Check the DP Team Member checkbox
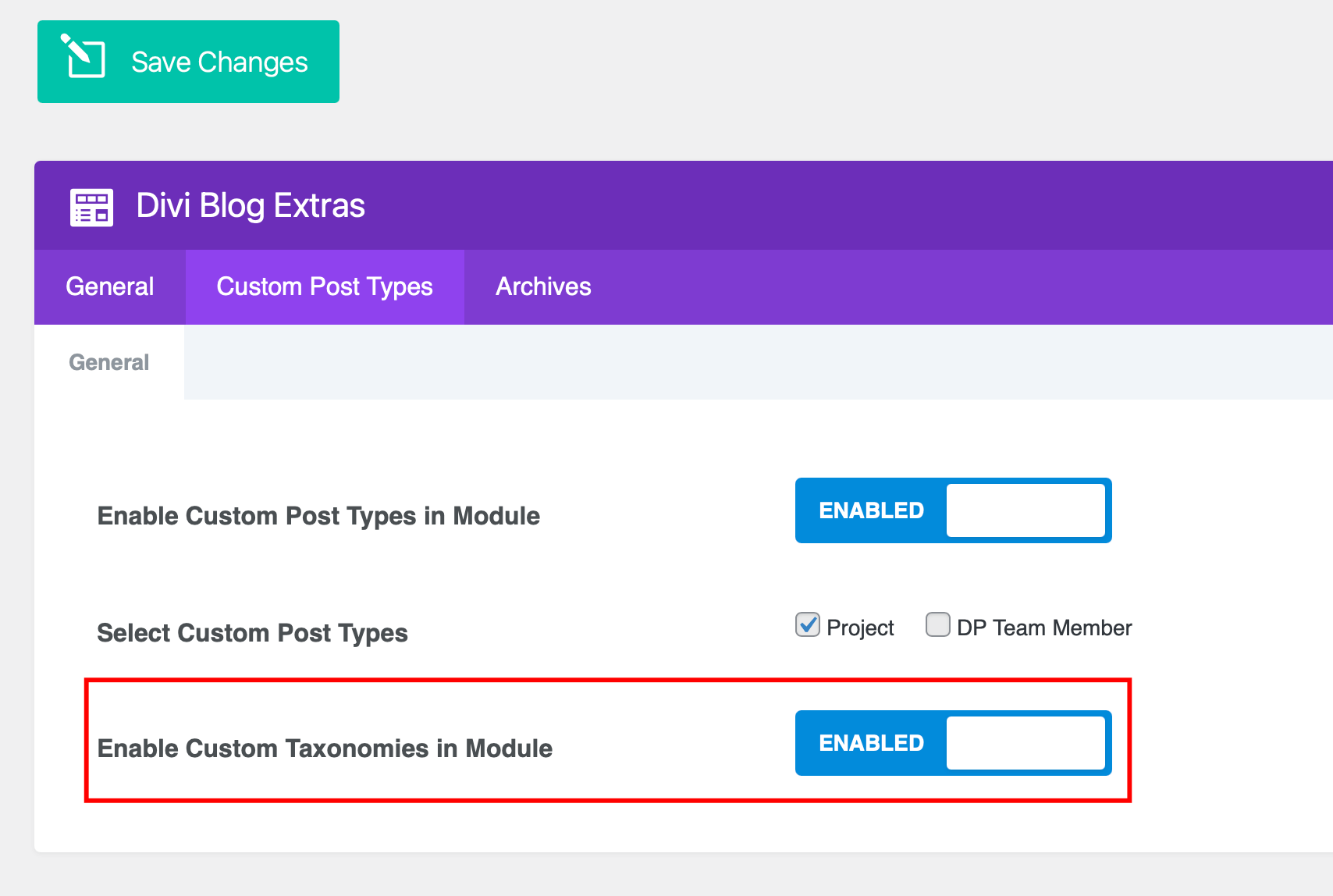Viewport: 1333px width, 896px height. pos(937,625)
